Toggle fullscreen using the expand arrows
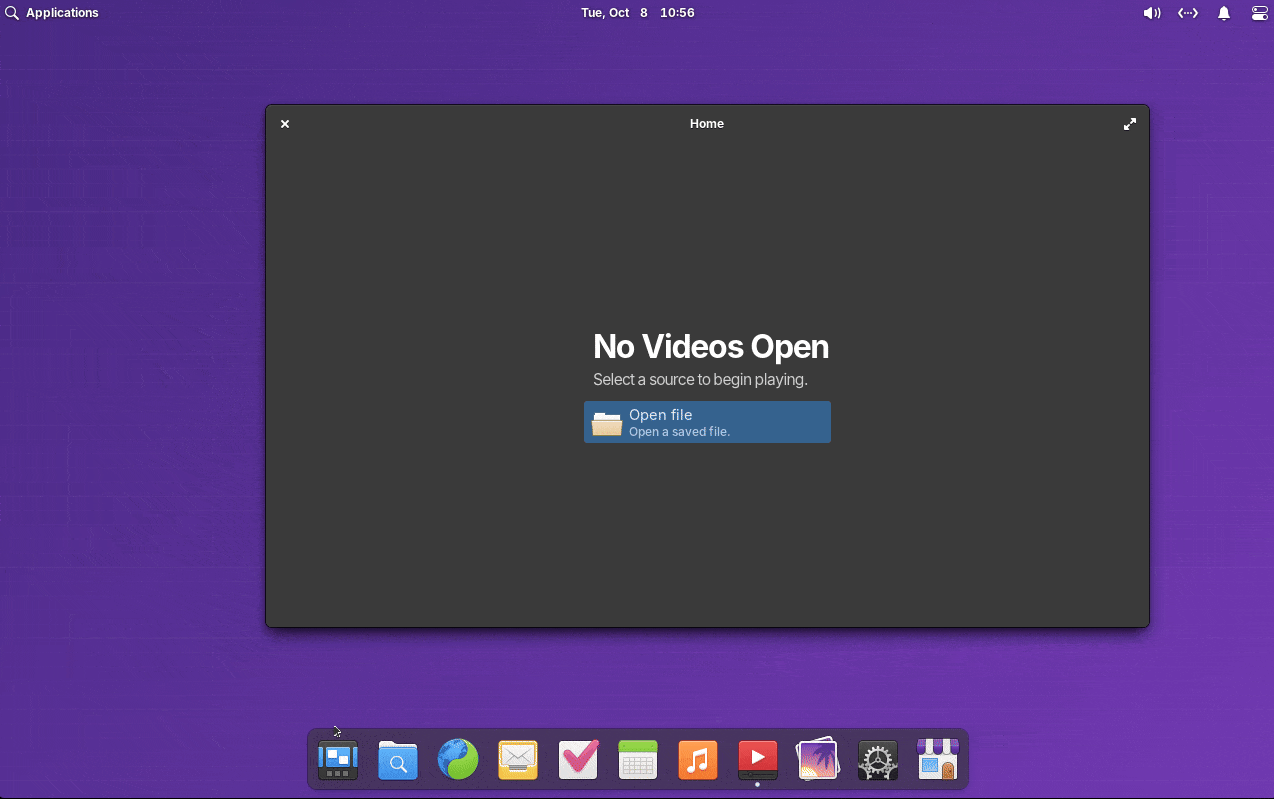1274x799 pixels. tap(1129, 123)
